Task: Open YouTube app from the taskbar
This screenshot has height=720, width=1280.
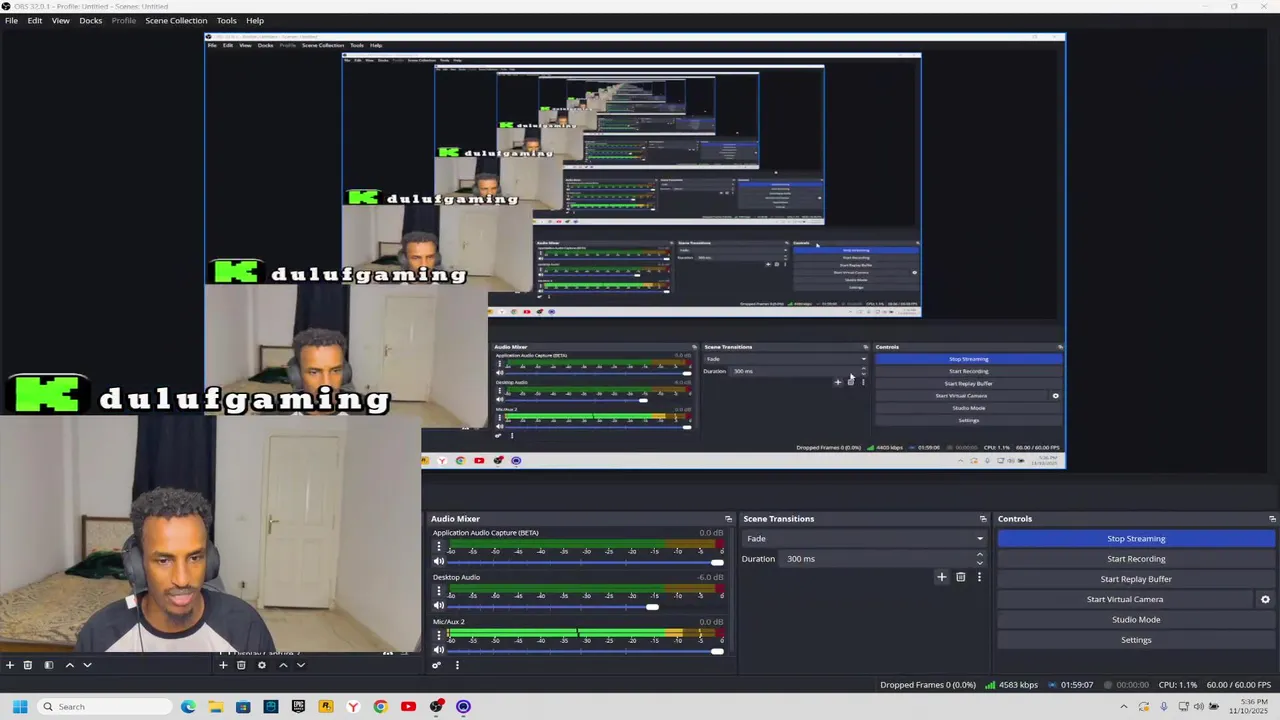Action: coord(408,707)
